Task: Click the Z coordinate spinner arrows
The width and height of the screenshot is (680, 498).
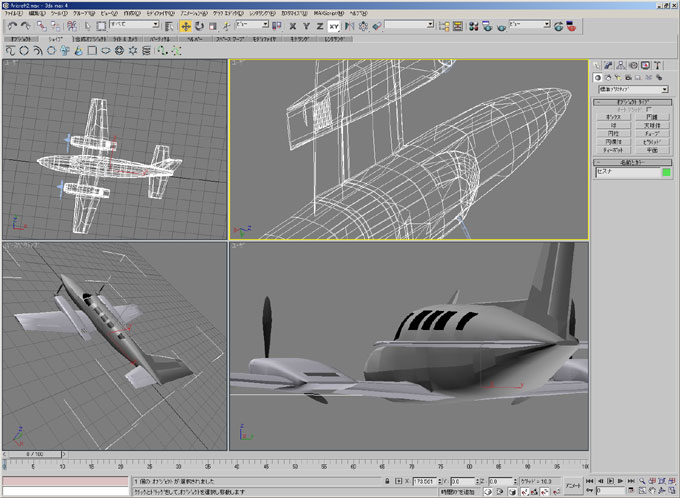Action: click(515, 482)
